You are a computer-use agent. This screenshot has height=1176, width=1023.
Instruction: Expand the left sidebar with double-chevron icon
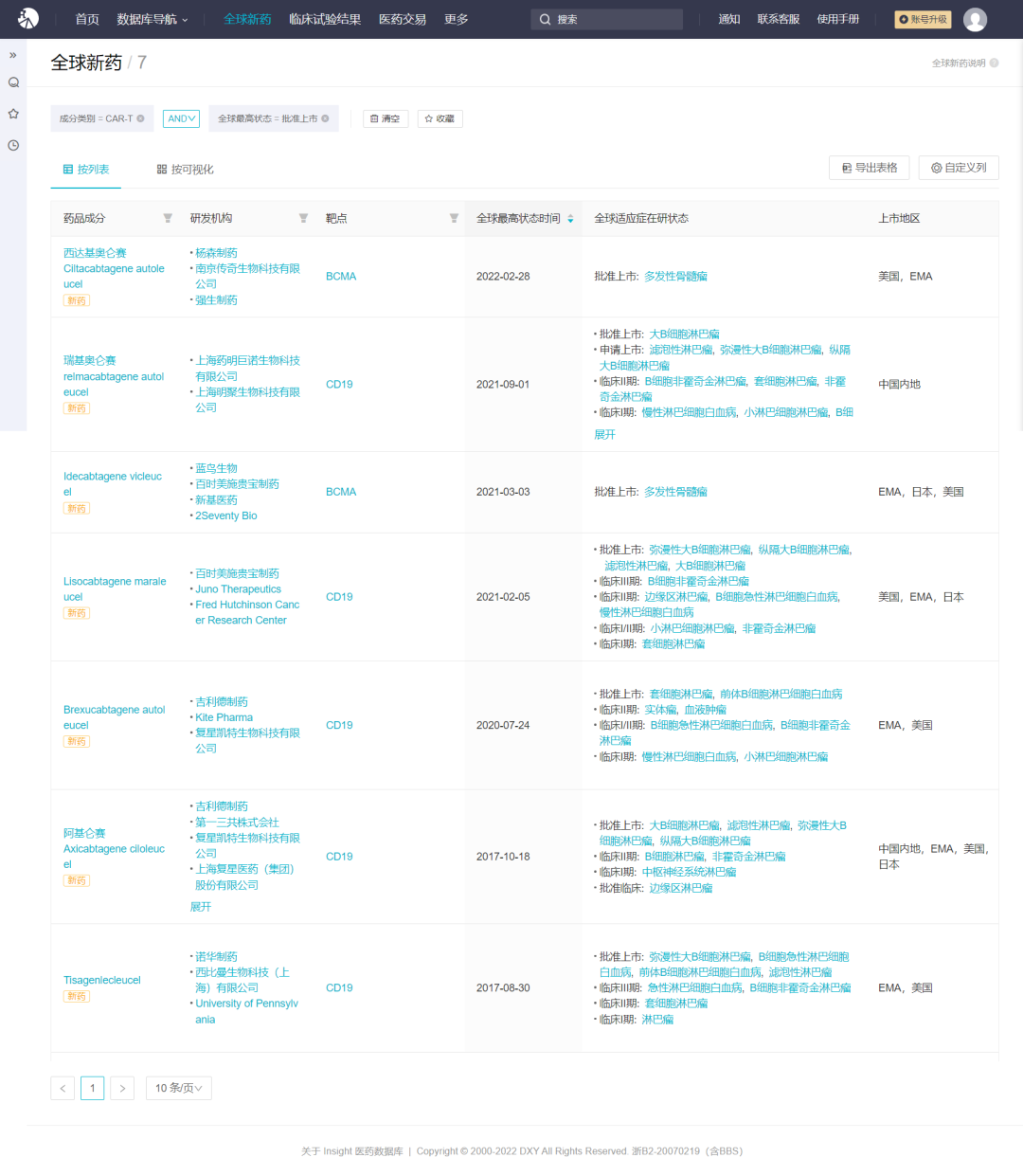(x=13, y=55)
